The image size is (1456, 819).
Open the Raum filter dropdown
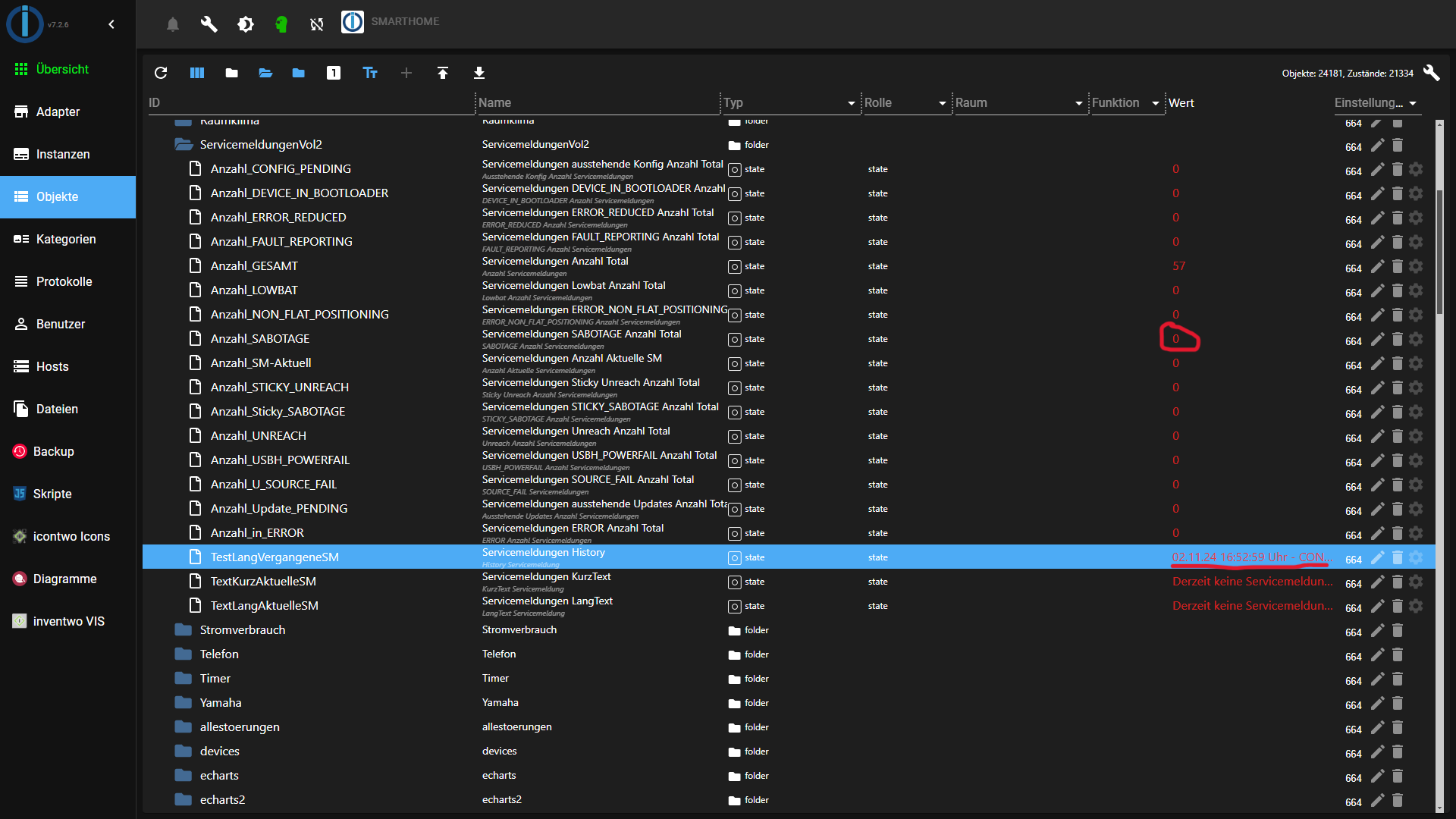click(1078, 103)
